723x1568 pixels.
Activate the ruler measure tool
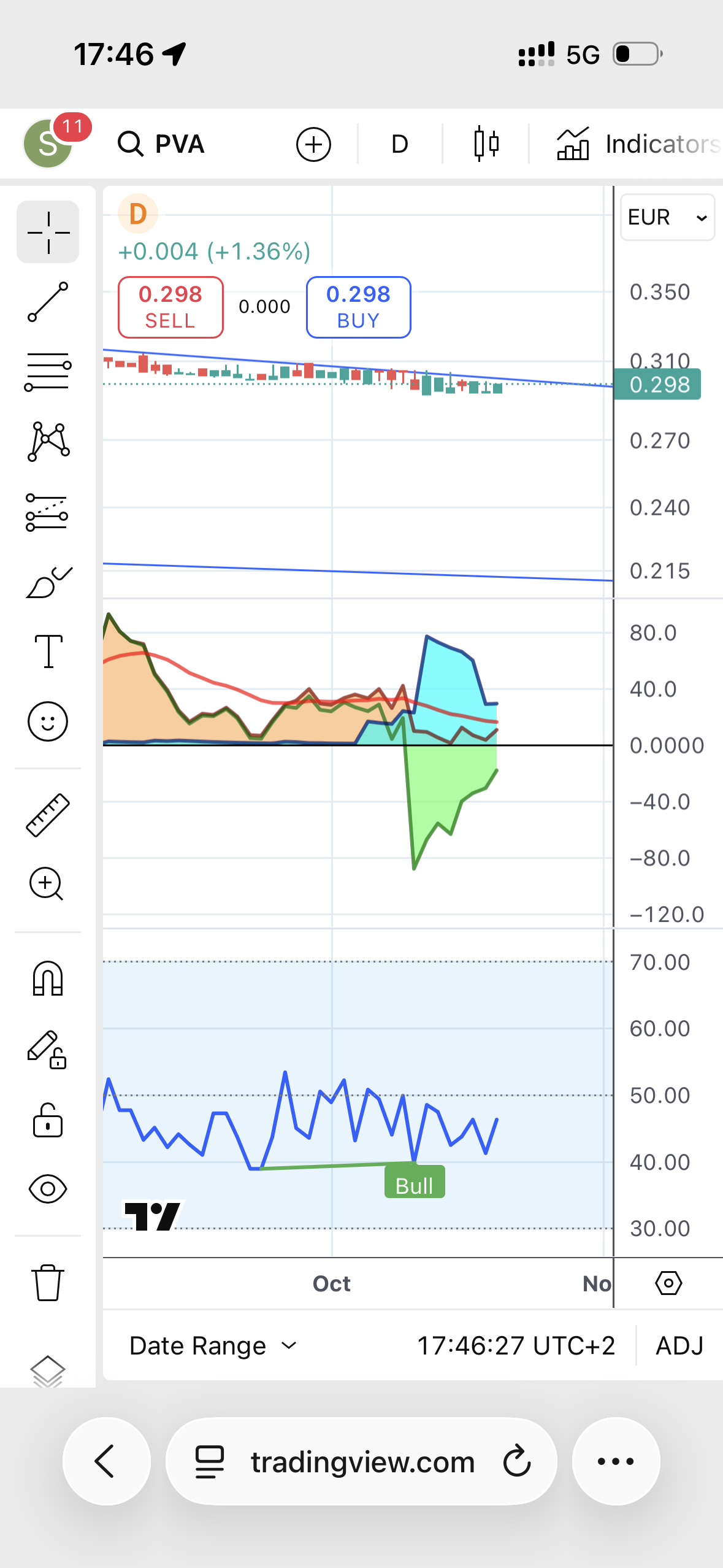pos(48,815)
